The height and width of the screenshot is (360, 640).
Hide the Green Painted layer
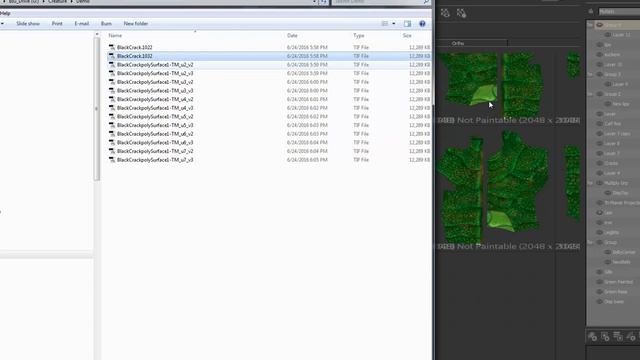tap(600, 282)
